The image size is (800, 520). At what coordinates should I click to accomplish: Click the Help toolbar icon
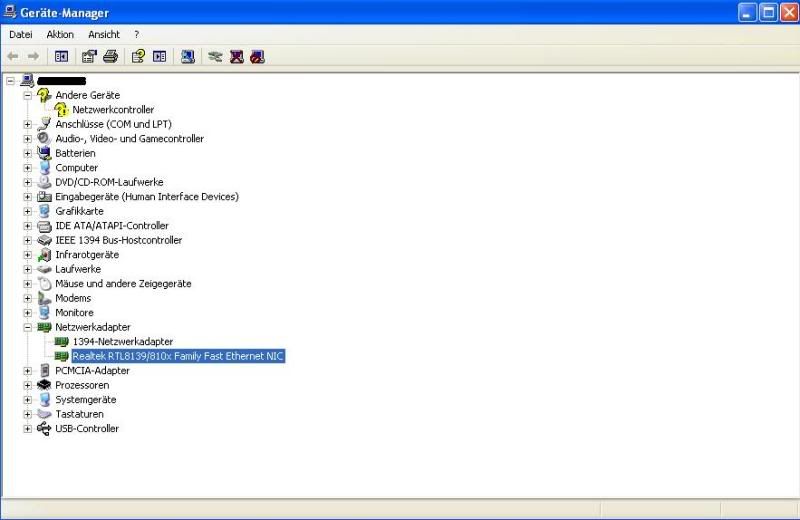click(138, 56)
